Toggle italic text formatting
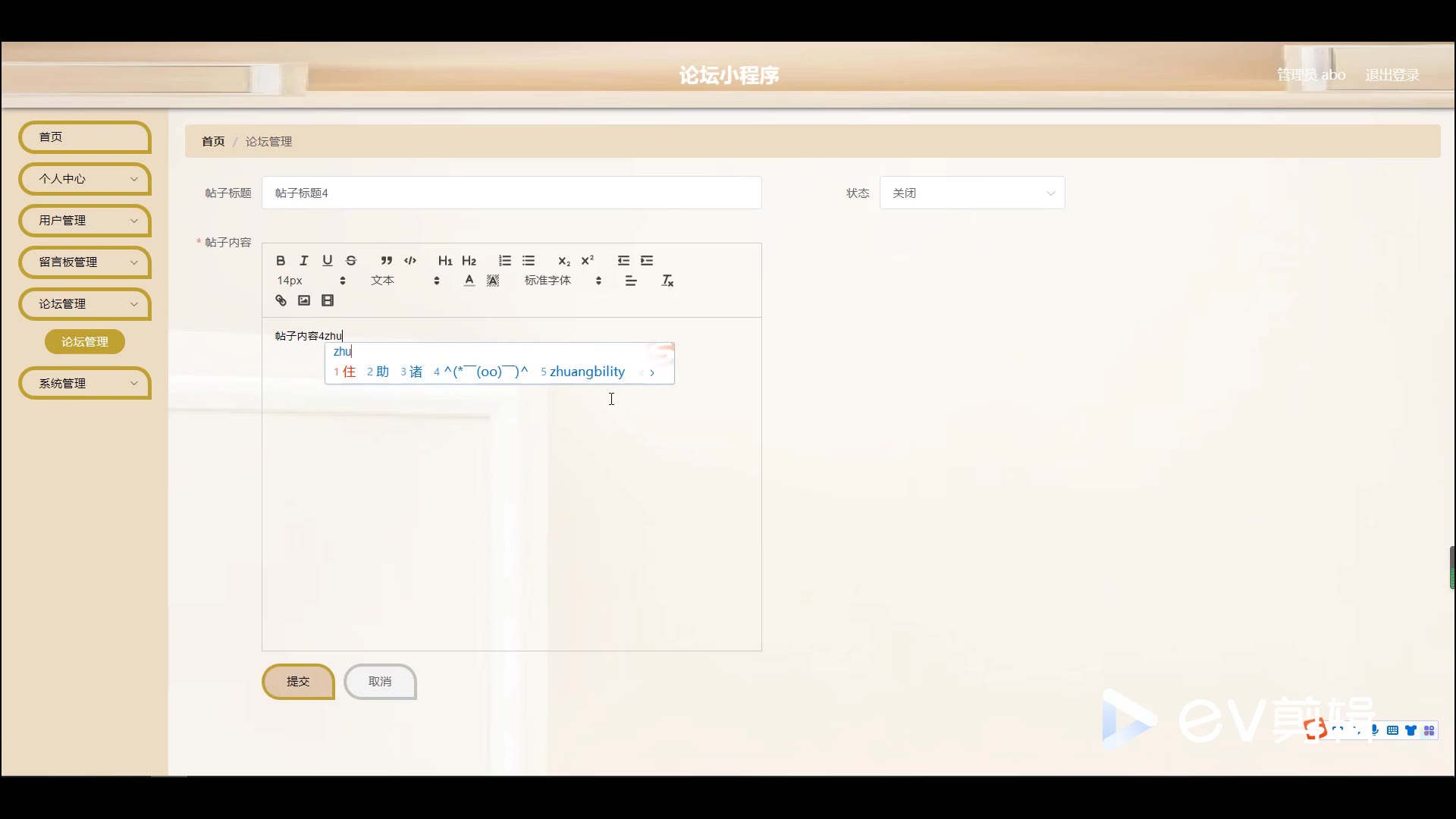The height and width of the screenshot is (819, 1456). point(304,260)
